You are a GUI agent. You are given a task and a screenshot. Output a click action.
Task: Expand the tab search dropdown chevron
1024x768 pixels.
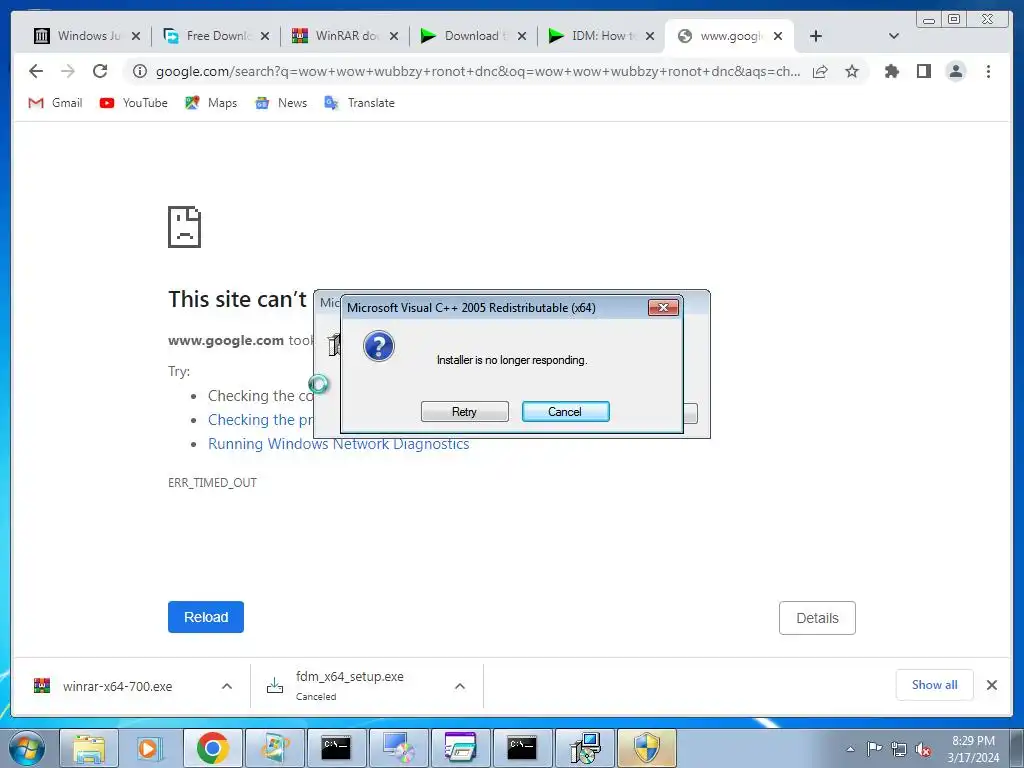[894, 36]
